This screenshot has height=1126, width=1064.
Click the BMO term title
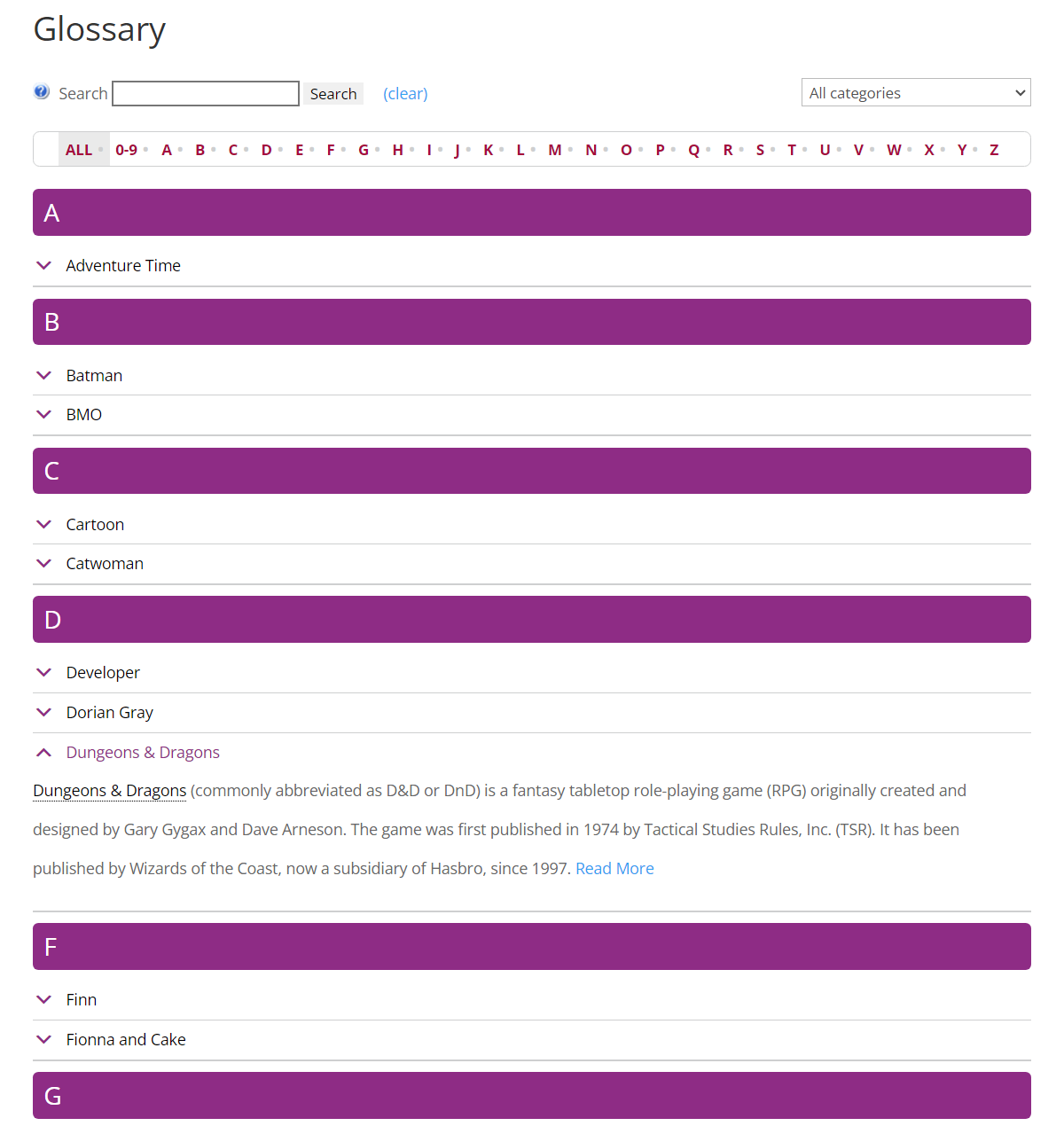coord(84,414)
